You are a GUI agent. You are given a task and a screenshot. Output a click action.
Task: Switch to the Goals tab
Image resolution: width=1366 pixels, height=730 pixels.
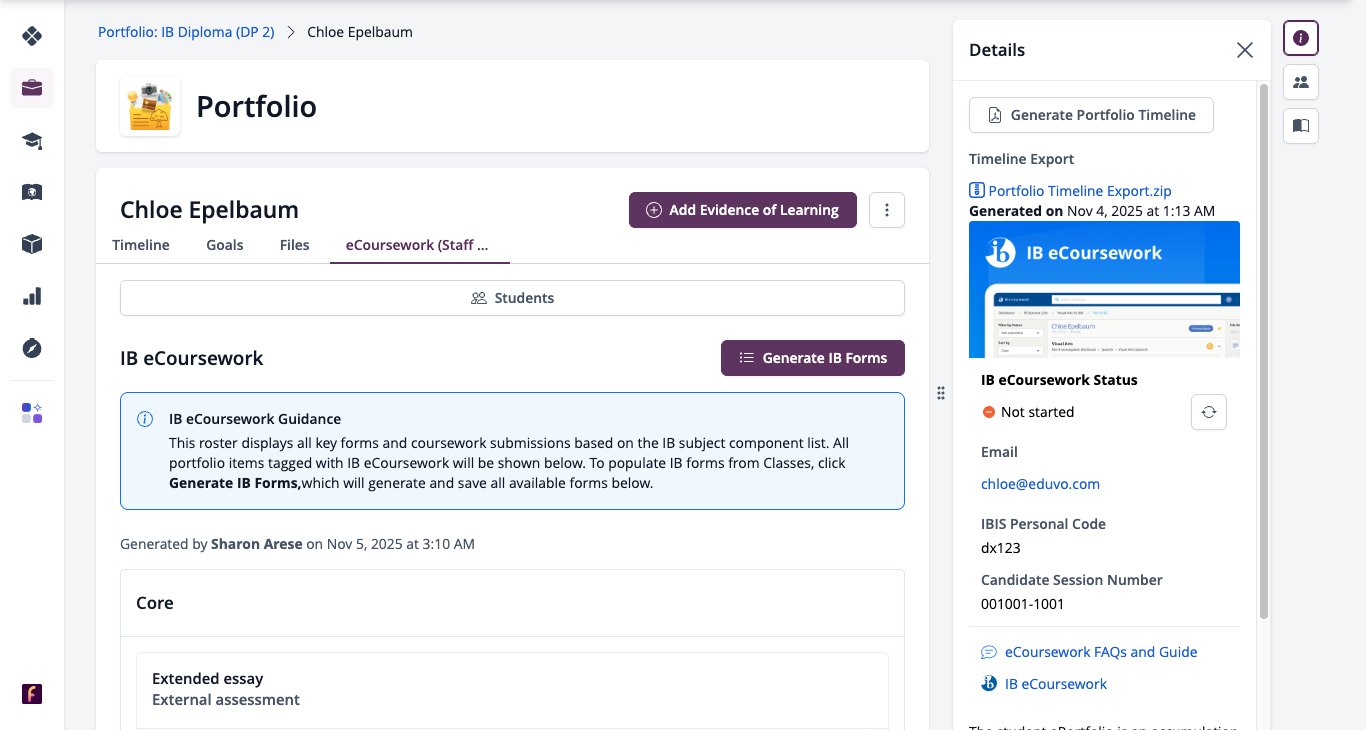tap(225, 245)
